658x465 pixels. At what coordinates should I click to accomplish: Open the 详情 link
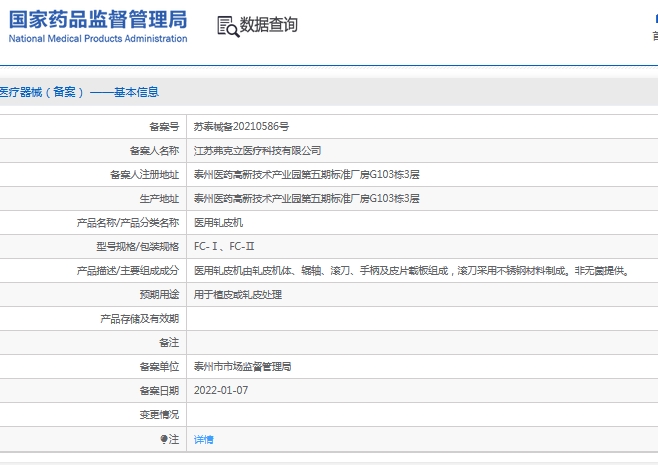[x=204, y=439]
